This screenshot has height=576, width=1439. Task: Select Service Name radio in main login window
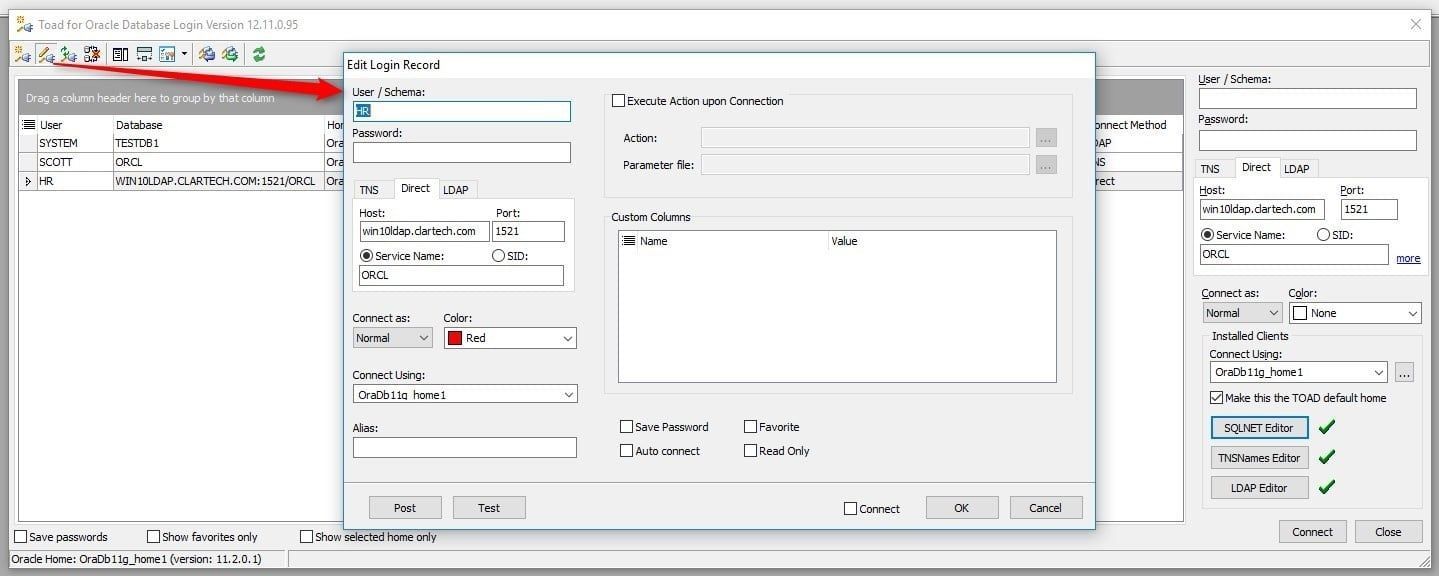[1208, 235]
